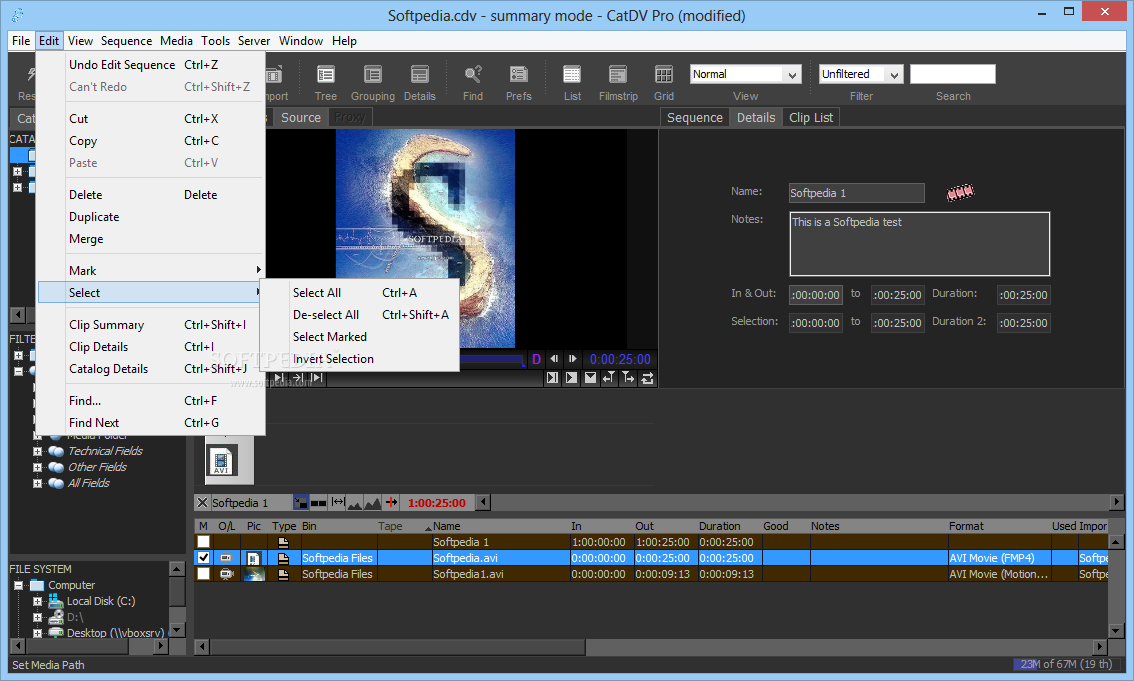
Task: Uncheck mark checkbox for Softpedia.avi row
Action: (203, 557)
